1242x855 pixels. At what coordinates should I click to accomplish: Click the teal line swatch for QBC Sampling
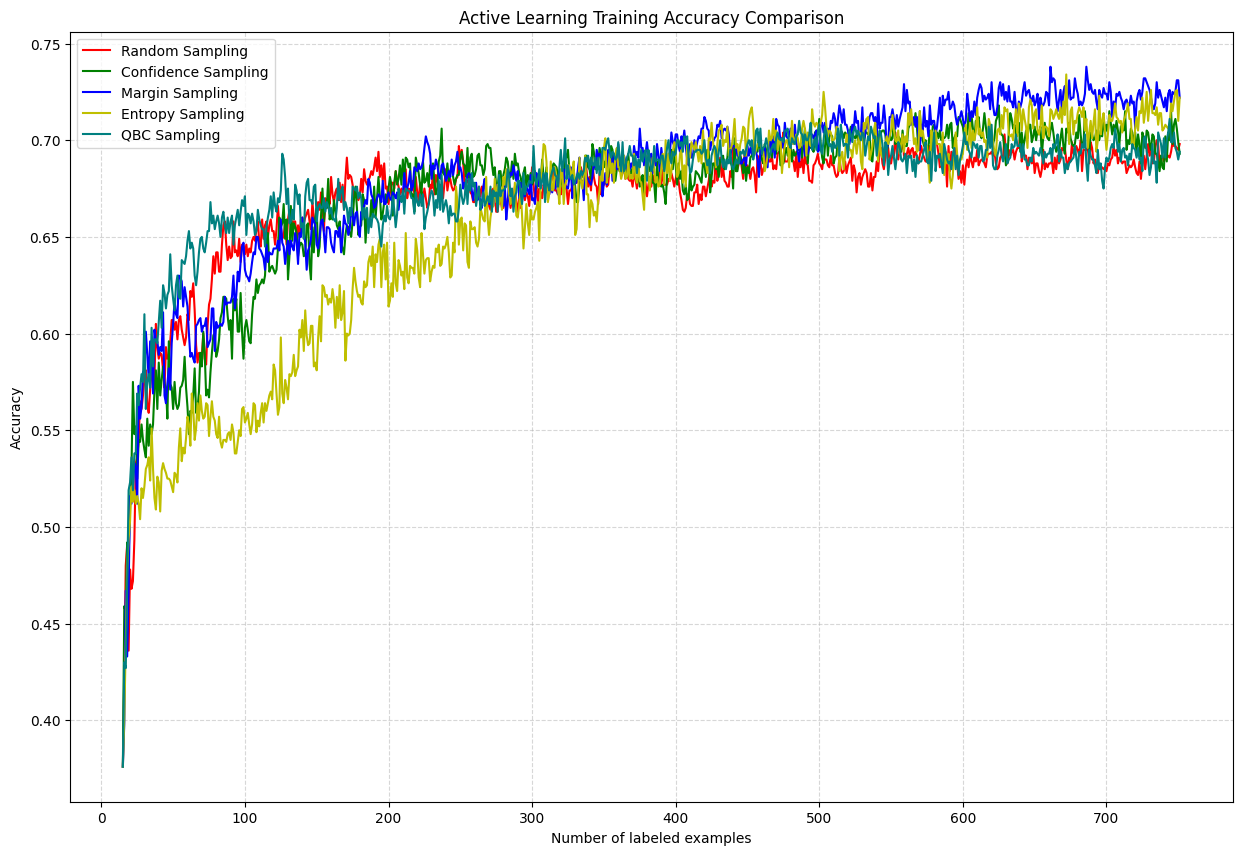[x=97, y=135]
